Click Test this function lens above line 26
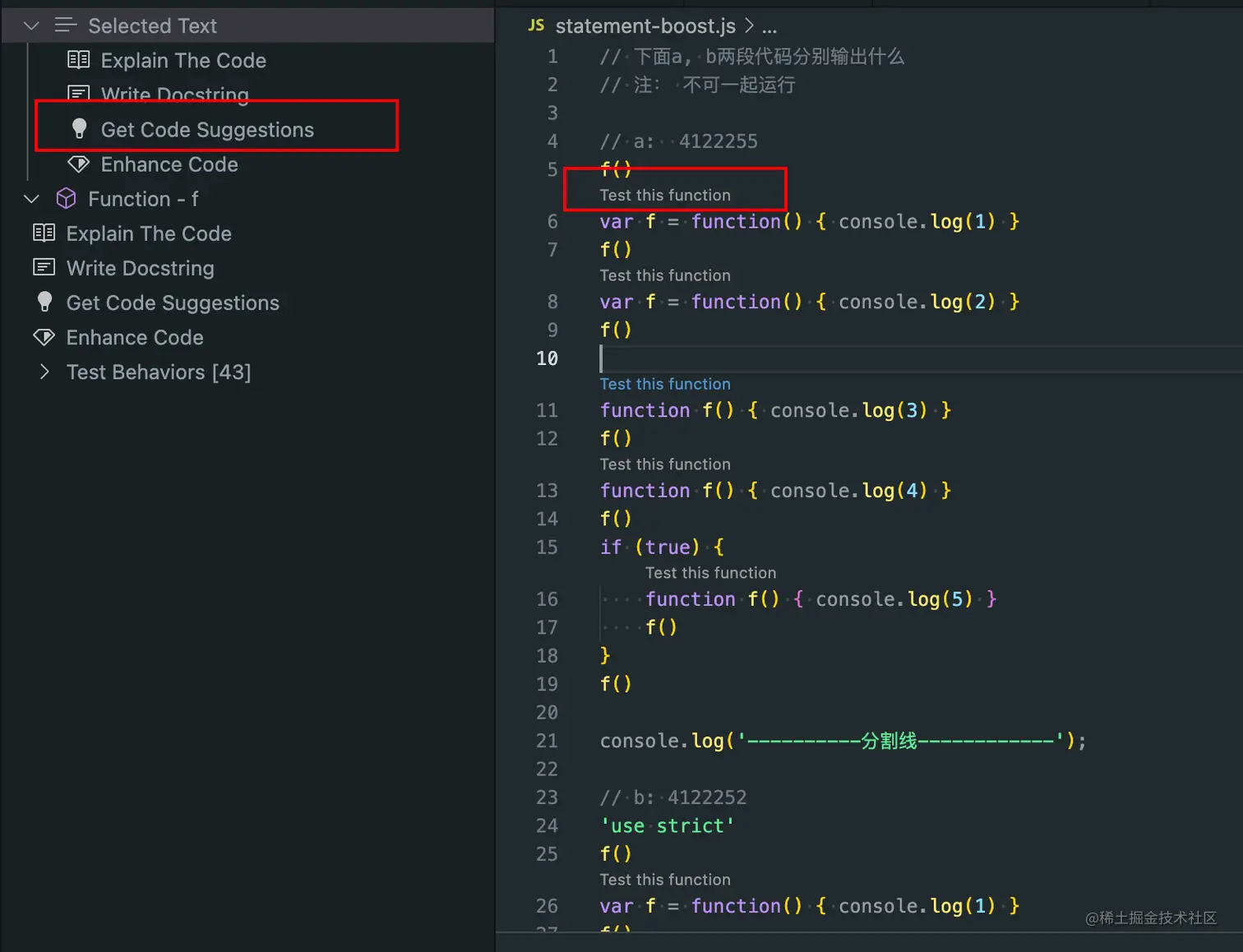The height and width of the screenshot is (952, 1243). 665,880
